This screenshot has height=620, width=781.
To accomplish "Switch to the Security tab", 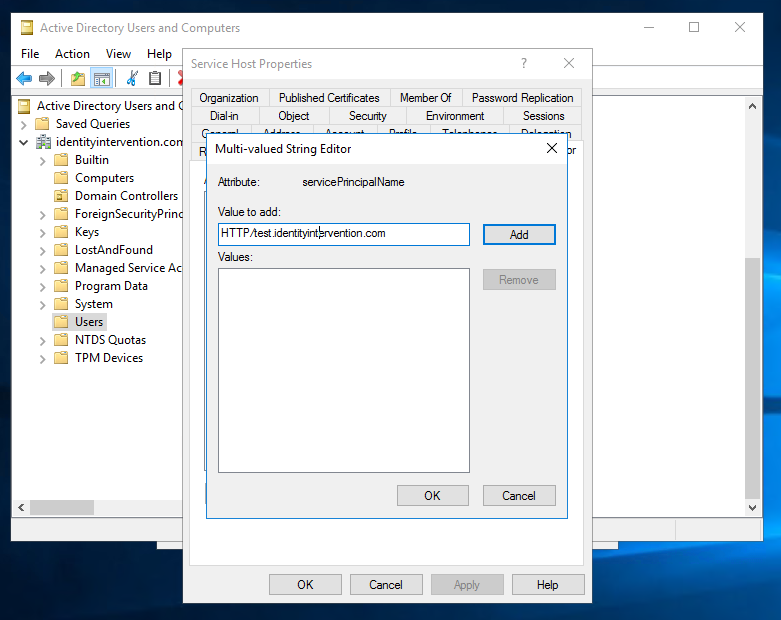I will (368, 116).
